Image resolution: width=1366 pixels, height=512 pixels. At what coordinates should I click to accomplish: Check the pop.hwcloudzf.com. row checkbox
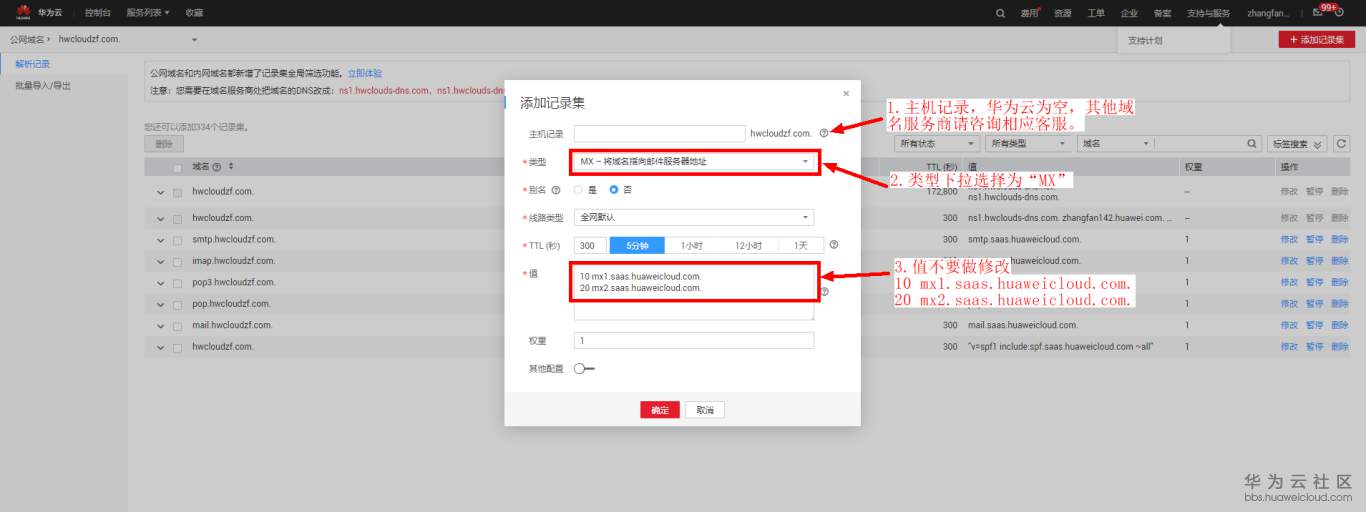pos(178,304)
